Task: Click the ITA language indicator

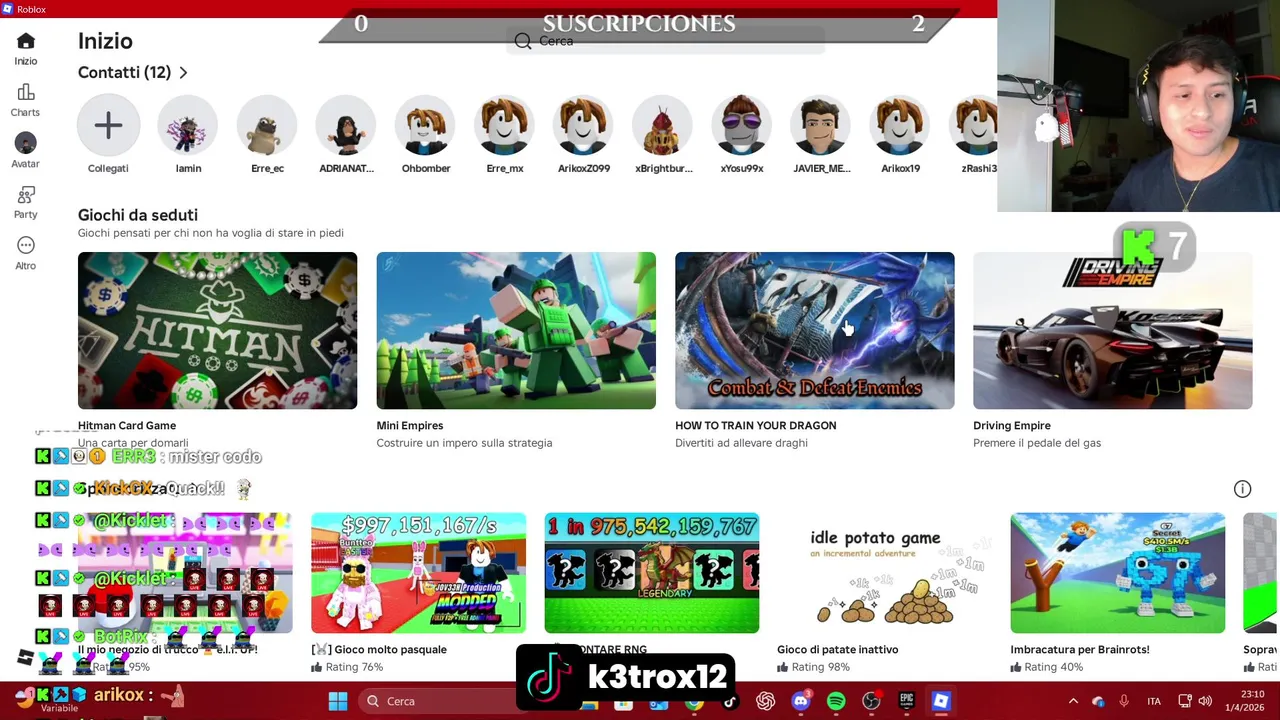Action: [x=1154, y=701]
